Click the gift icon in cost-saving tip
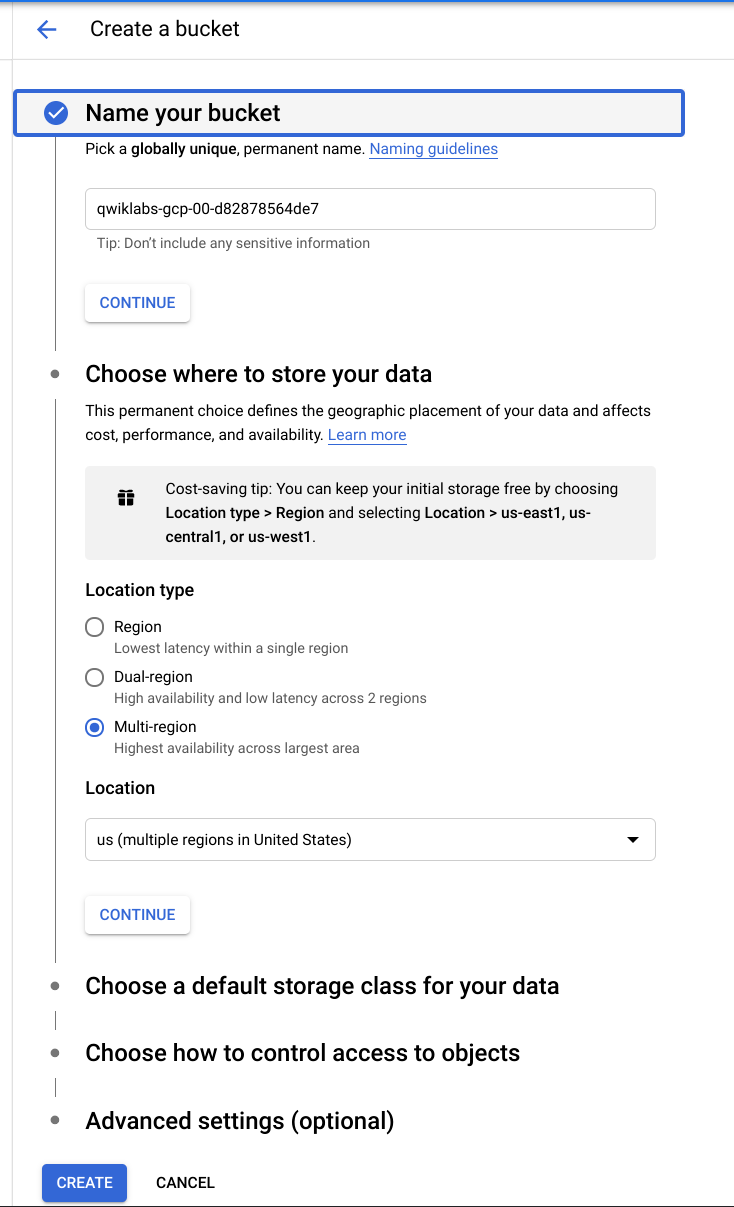 click(126, 498)
